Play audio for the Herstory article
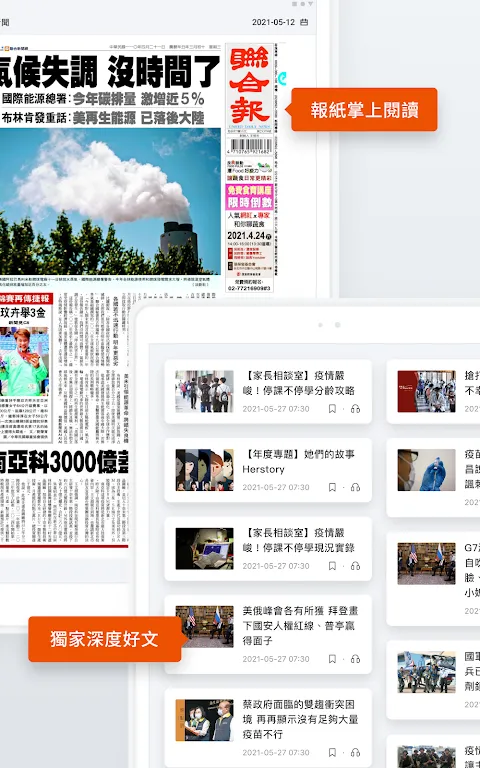480x768 pixels. 356,487
